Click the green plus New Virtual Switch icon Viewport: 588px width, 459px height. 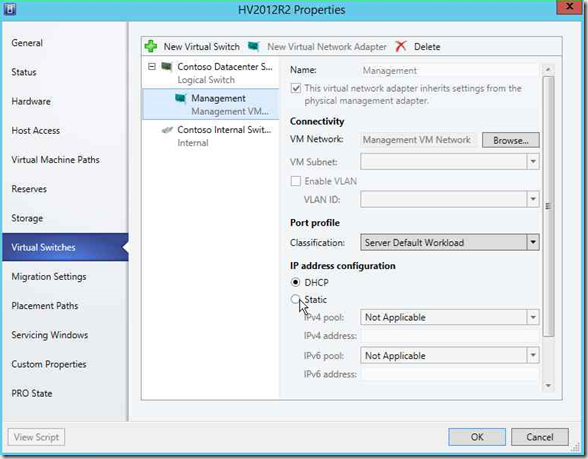(x=151, y=46)
